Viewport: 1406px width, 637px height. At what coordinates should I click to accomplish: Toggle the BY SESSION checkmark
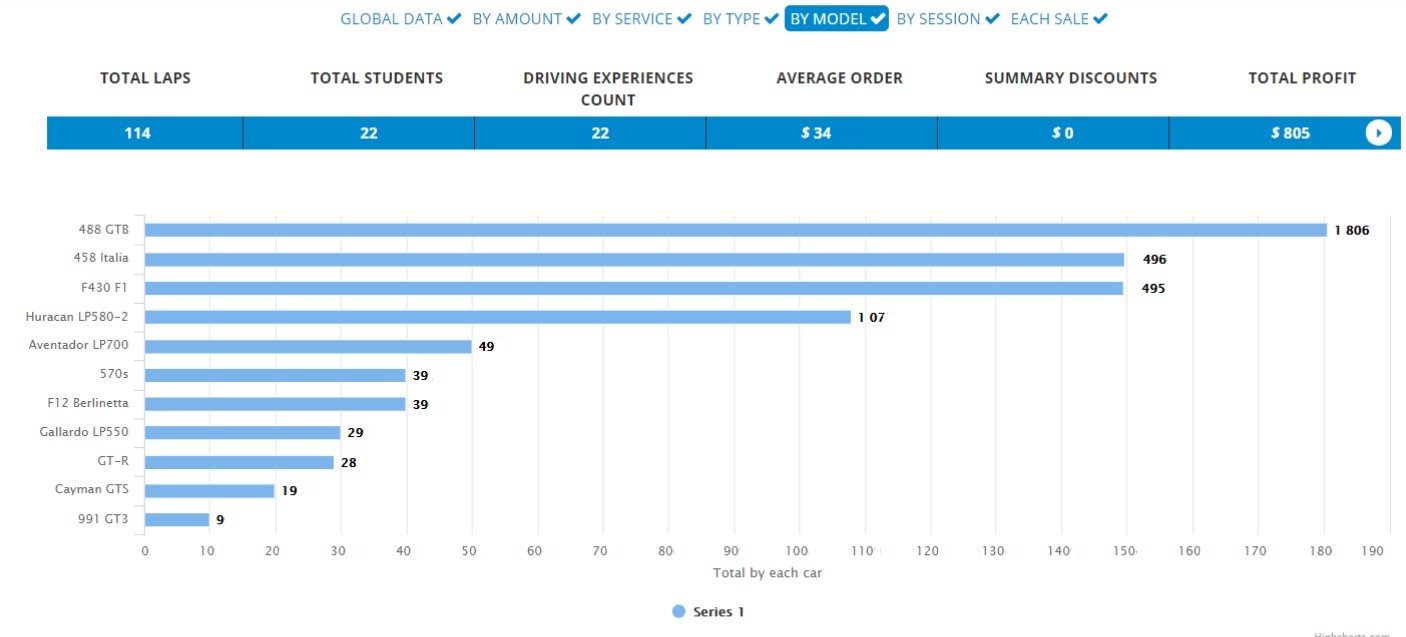coord(992,19)
